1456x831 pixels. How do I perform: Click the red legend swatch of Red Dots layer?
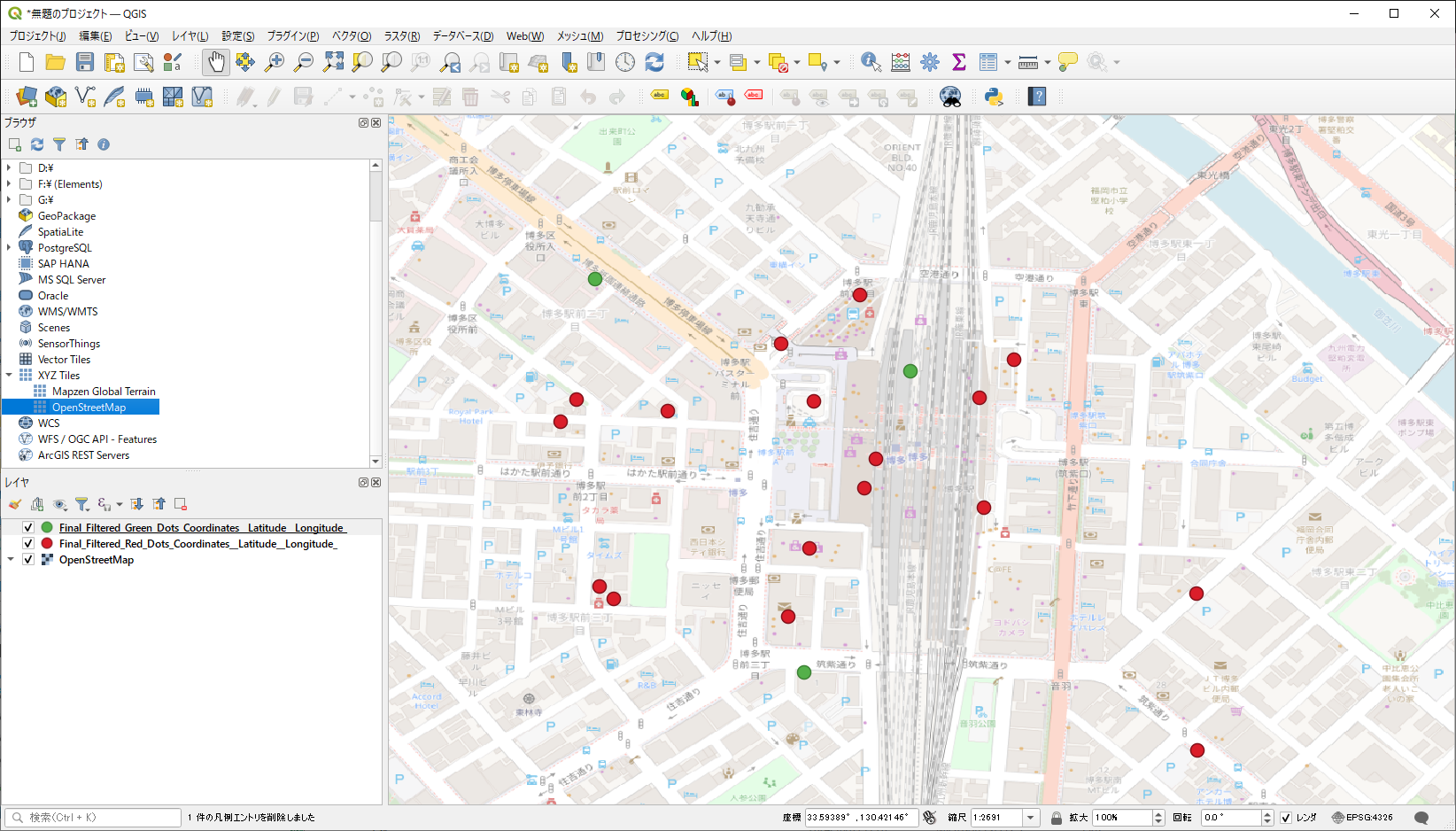(47, 544)
